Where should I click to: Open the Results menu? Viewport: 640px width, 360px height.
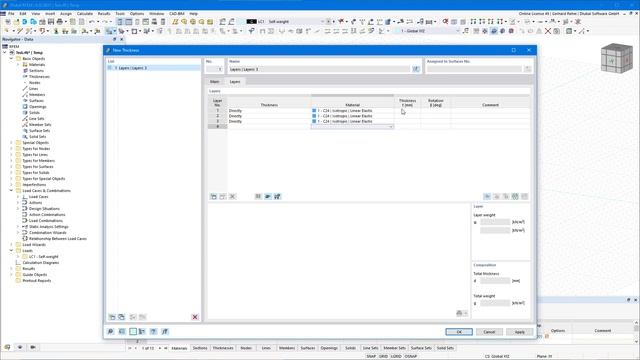pyautogui.click(x=104, y=13)
